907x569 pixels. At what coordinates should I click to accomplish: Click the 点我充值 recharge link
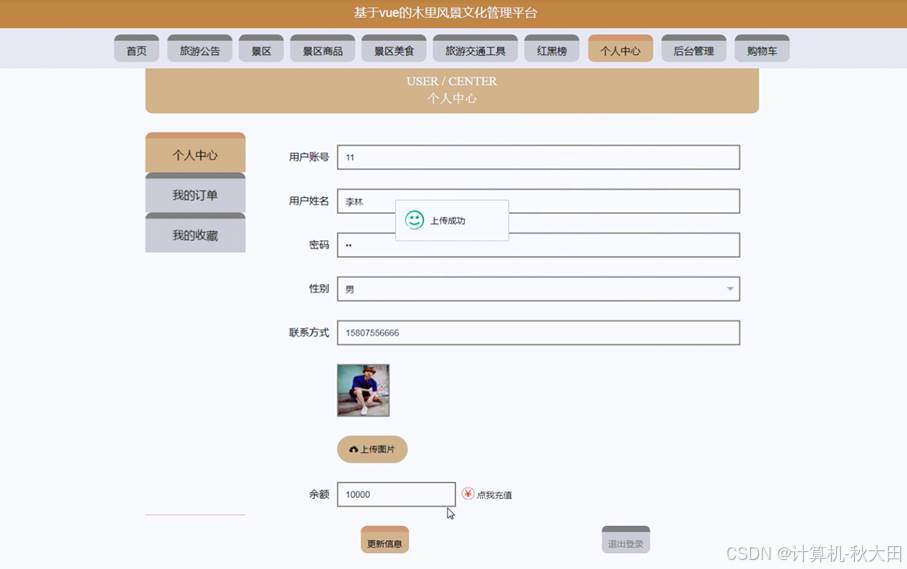click(494, 495)
